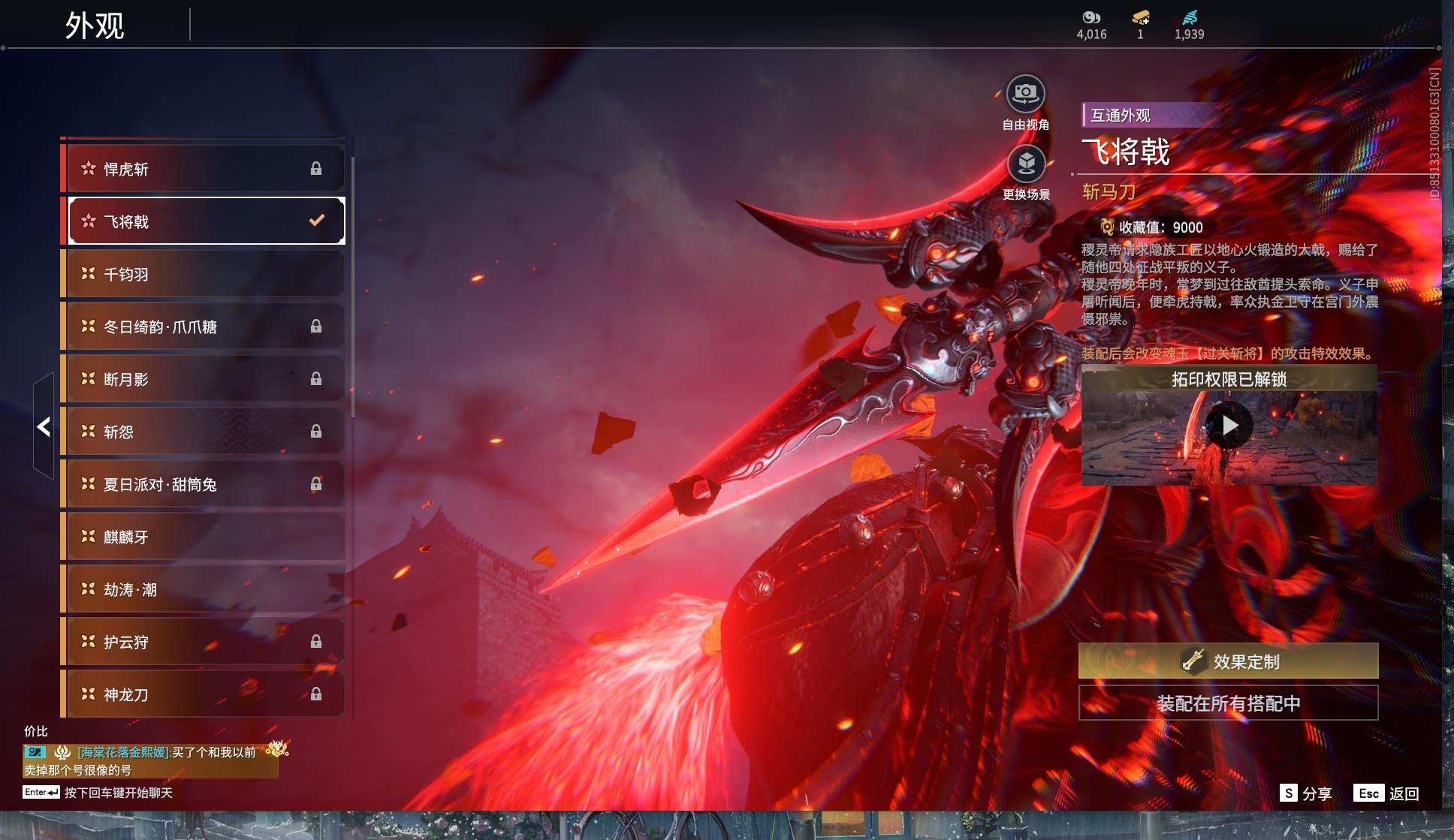Click the change scene (更换场景) cube icon
The width and height of the screenshot is (1454, 840).
coord(1026,164)
